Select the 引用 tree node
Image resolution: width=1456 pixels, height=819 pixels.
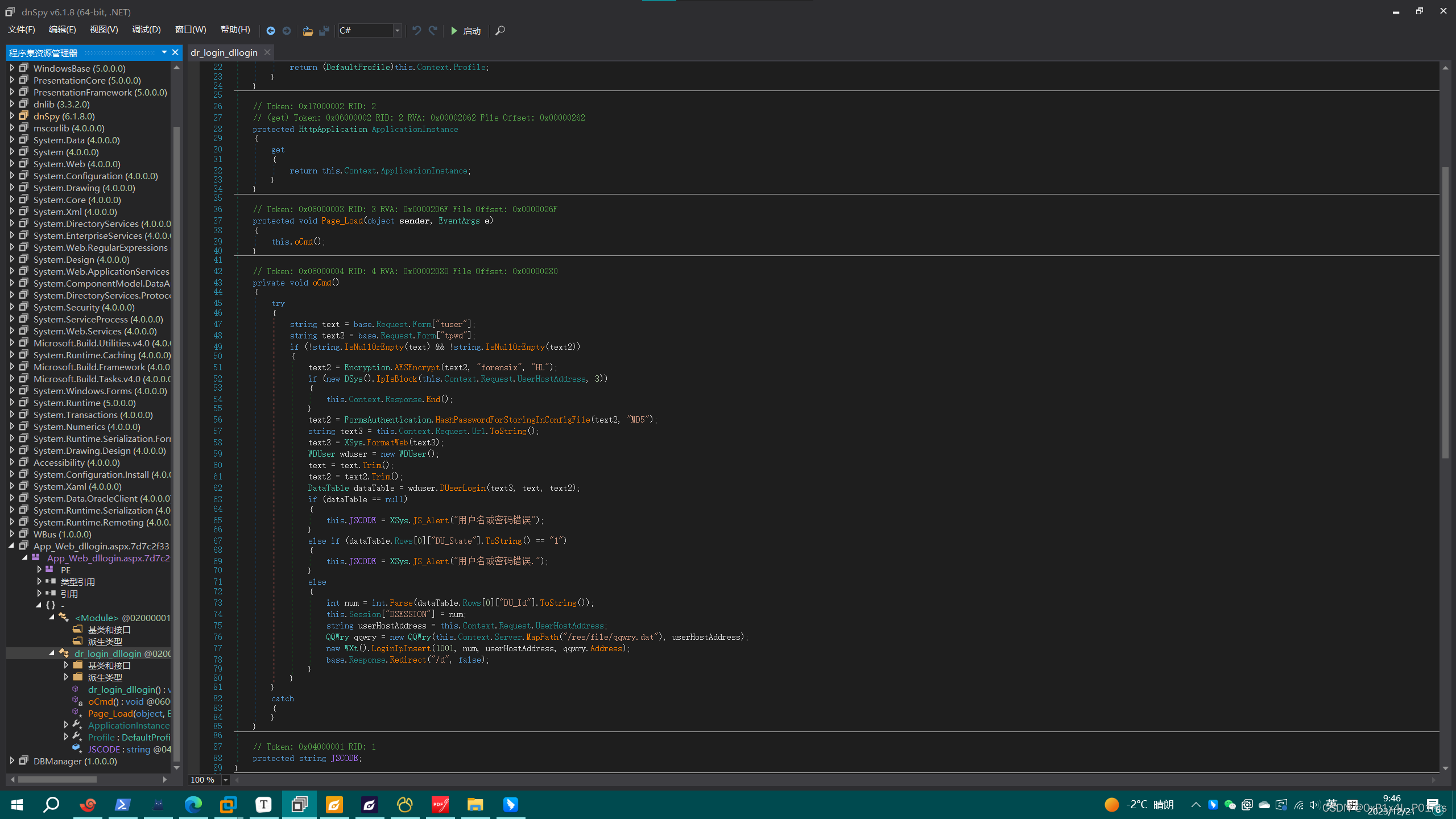pyautogui.click(x=69, y=594)
